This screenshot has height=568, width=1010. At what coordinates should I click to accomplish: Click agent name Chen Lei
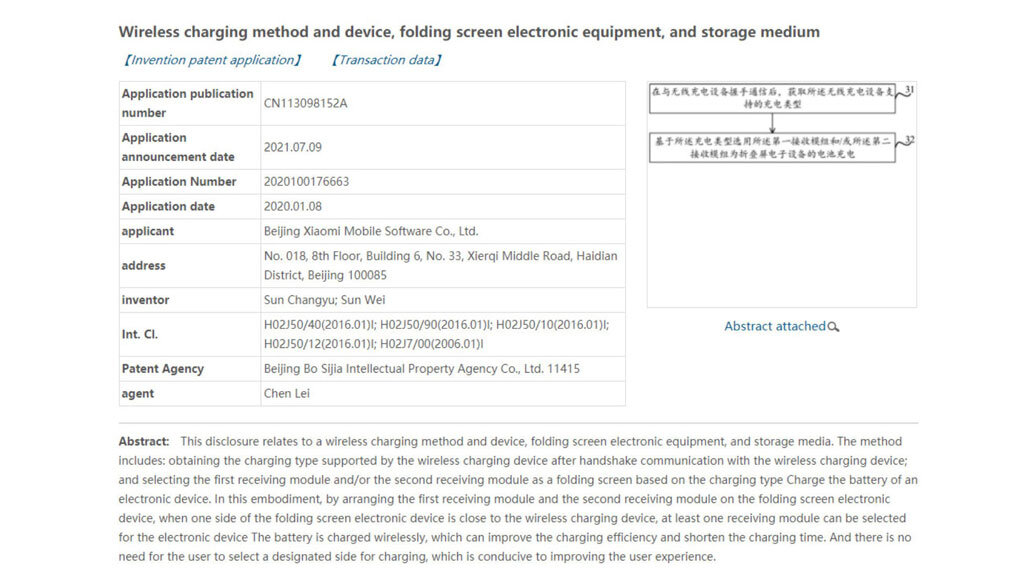(x=286, y=393)
